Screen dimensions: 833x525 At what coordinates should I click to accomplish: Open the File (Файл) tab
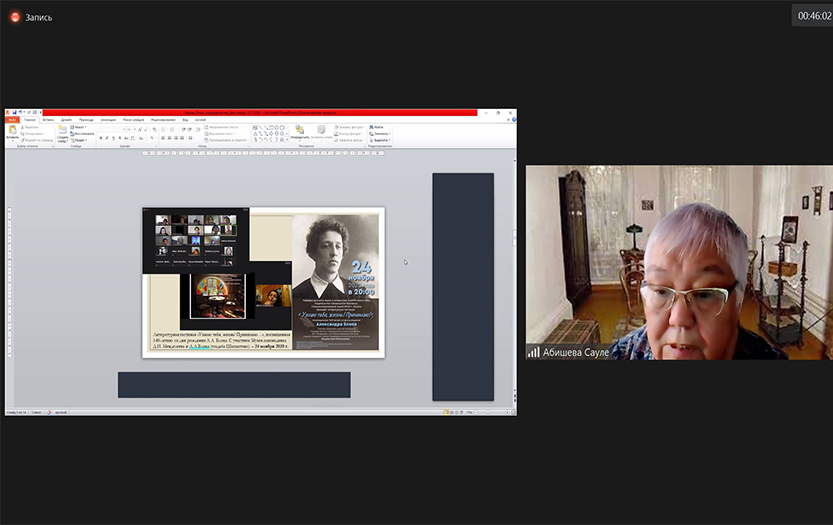pos(13,120)
